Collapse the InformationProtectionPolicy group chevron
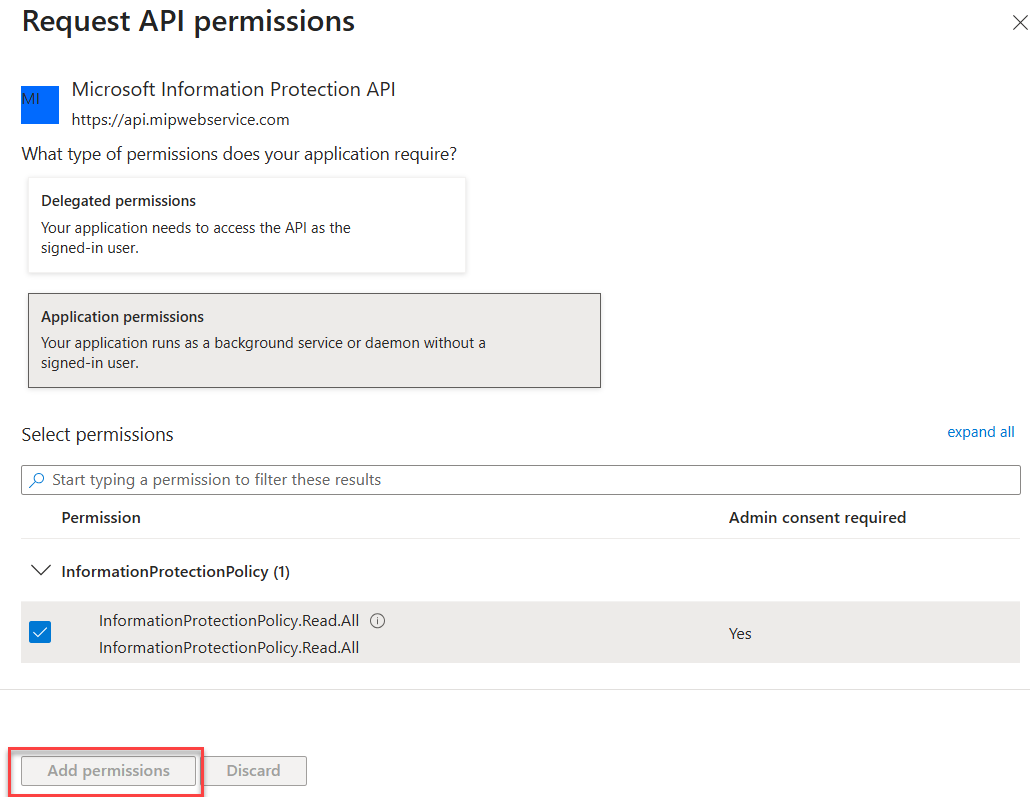This screenshot has height=797, width=1030. tap(40, 571)
